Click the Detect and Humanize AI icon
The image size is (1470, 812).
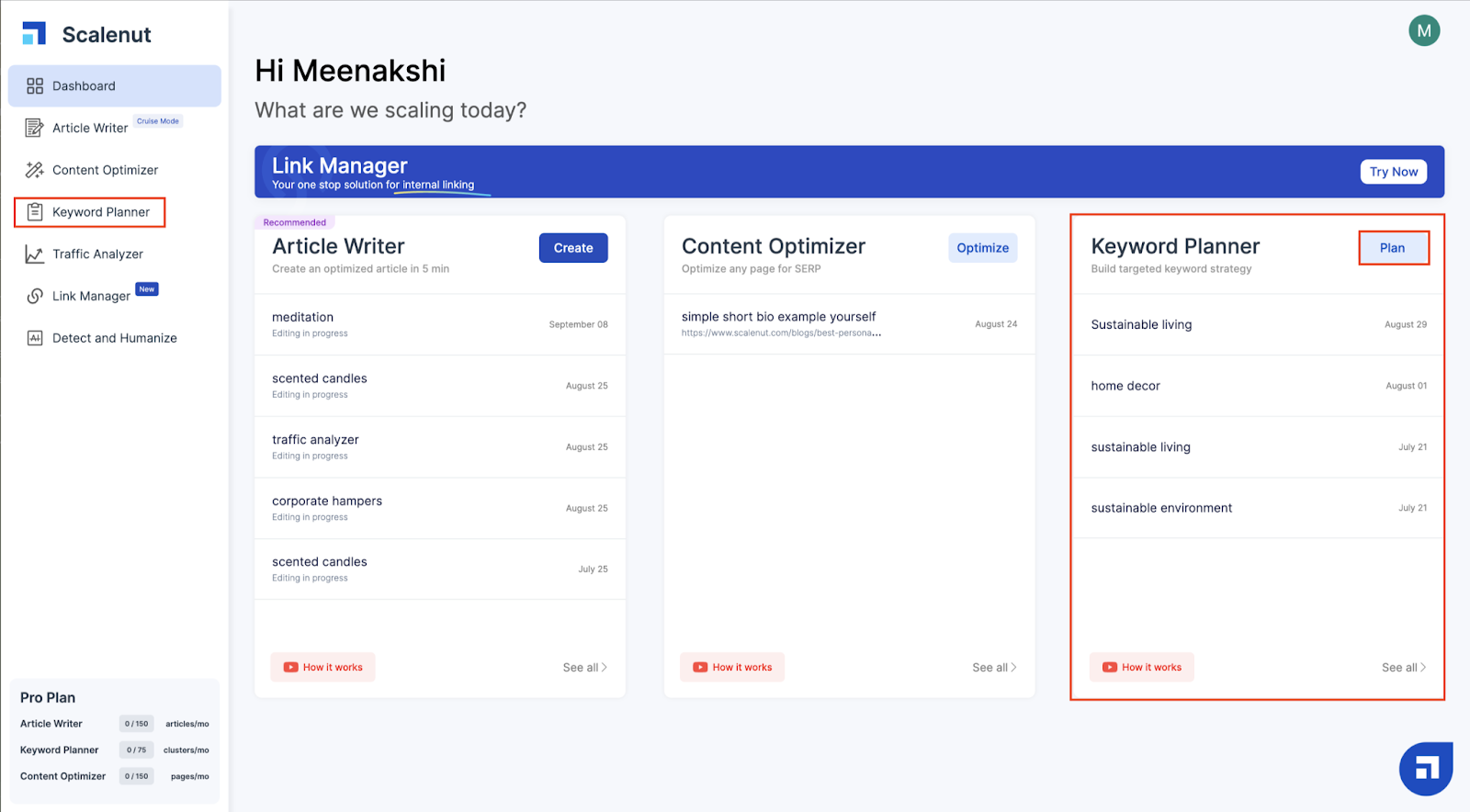click(x=35, y=338)
